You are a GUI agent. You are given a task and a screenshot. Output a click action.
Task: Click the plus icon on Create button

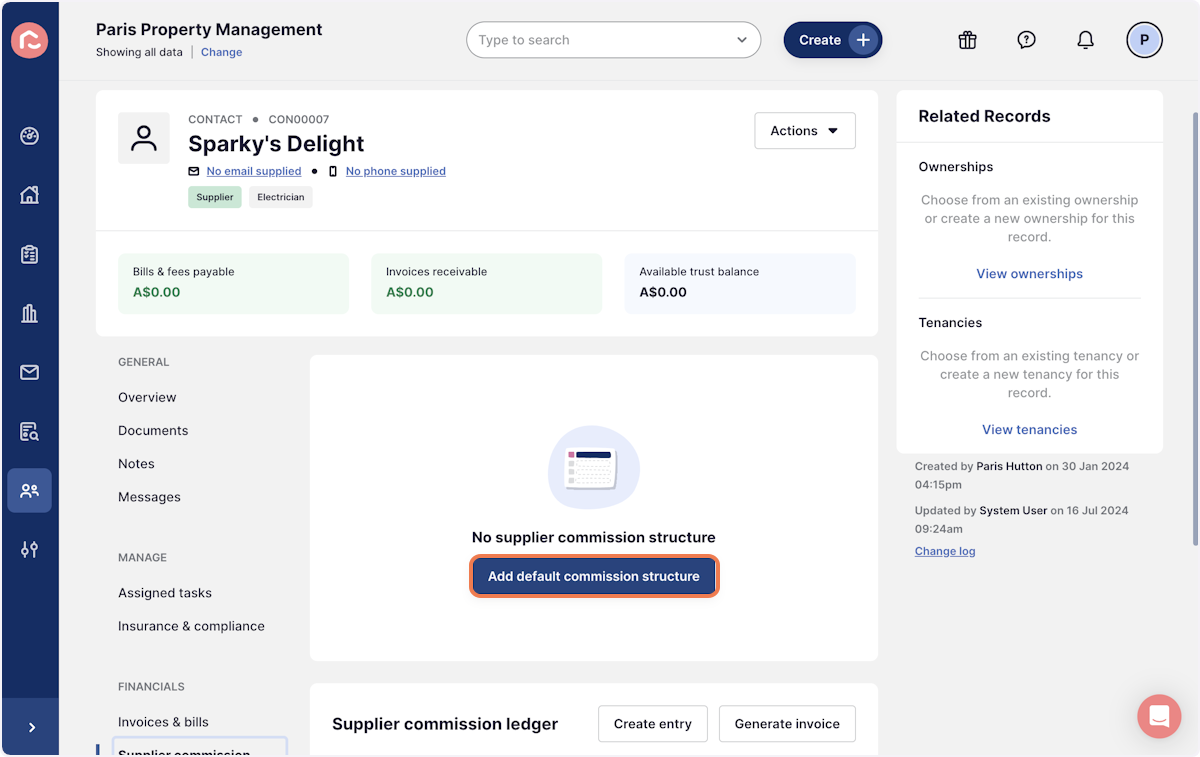coord(864,40)
